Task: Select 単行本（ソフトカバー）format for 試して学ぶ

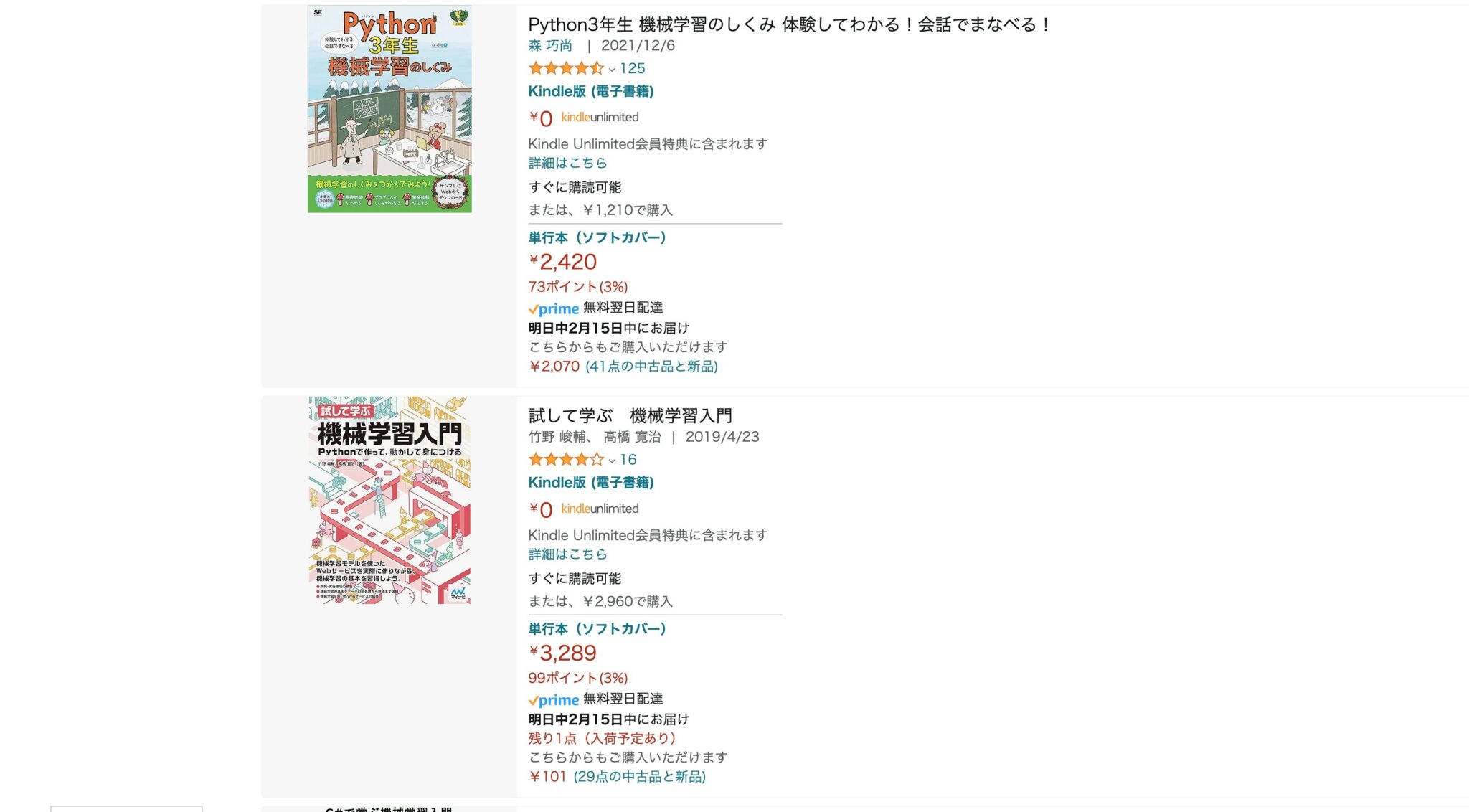Action: tap(596, 629)
